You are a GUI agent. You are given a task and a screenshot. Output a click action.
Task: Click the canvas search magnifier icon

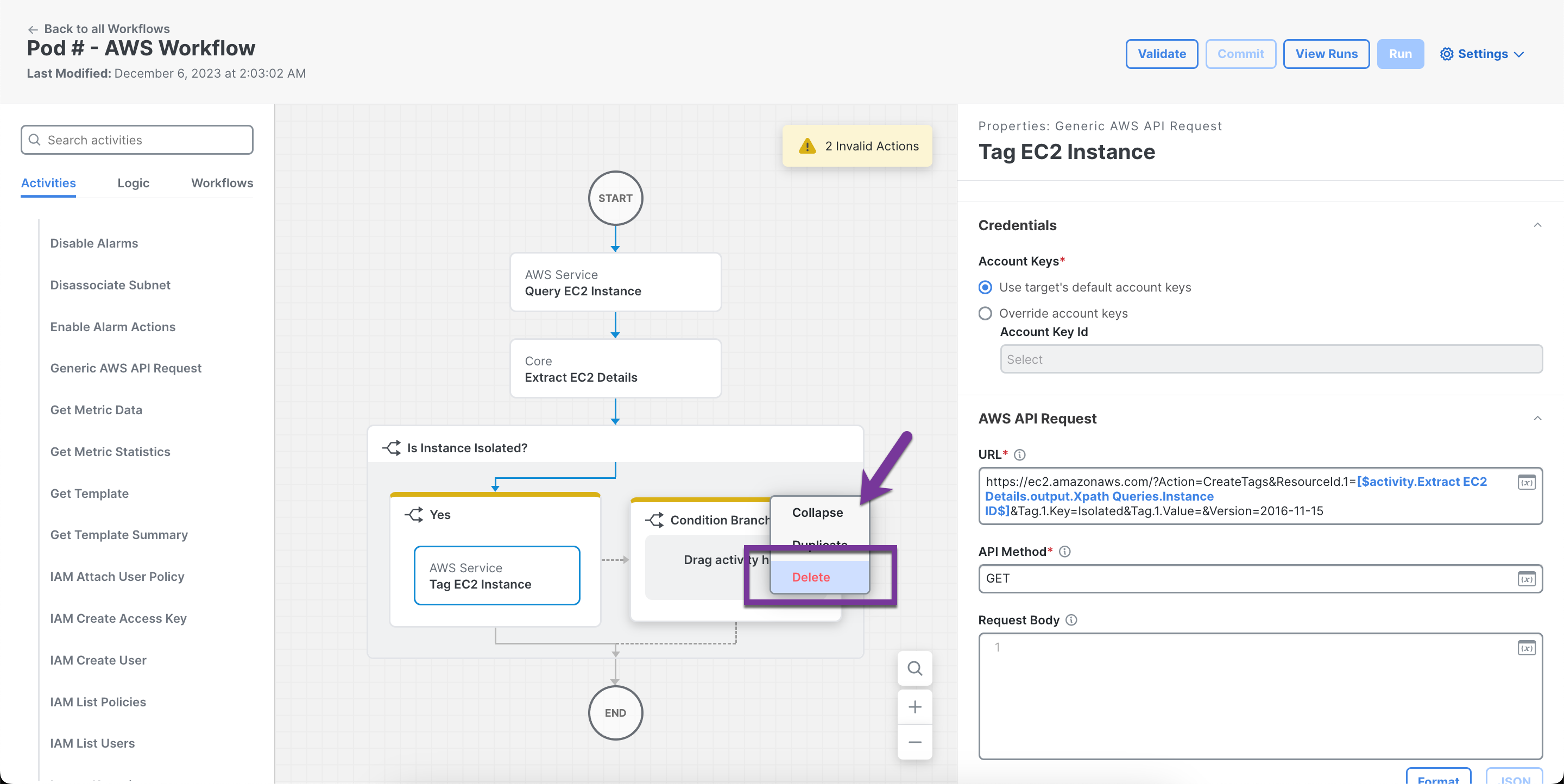(915, 668)
